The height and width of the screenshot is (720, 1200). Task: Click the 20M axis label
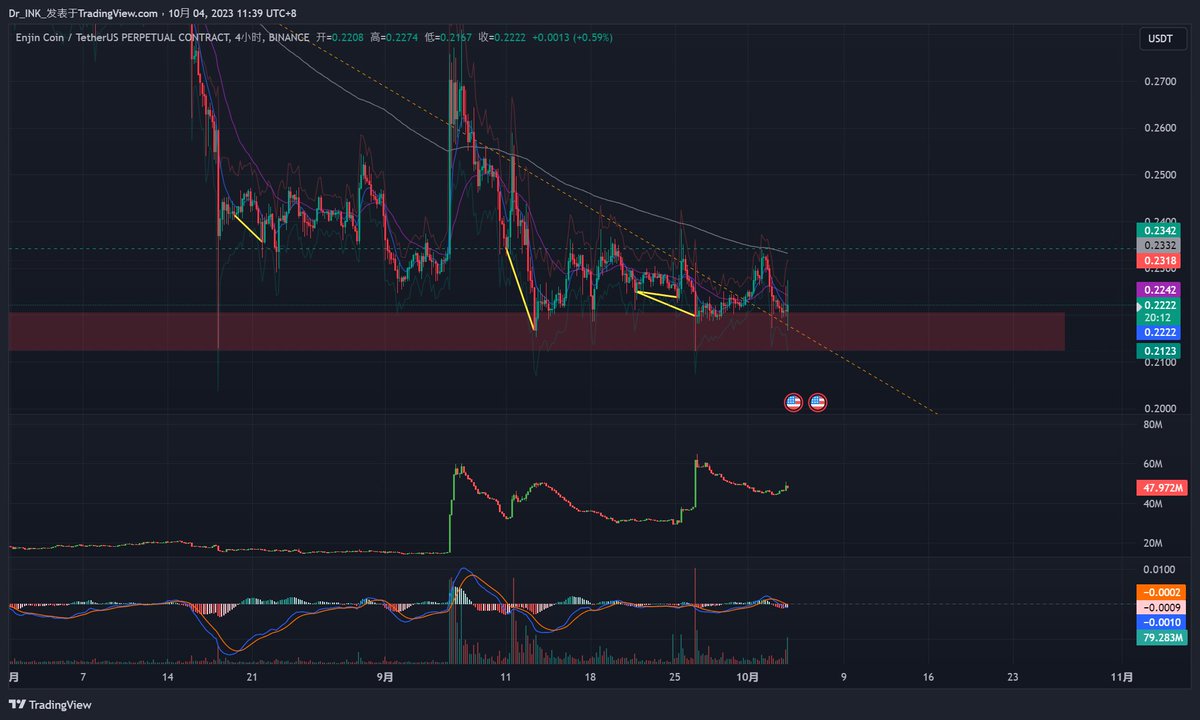(1153, 544)
